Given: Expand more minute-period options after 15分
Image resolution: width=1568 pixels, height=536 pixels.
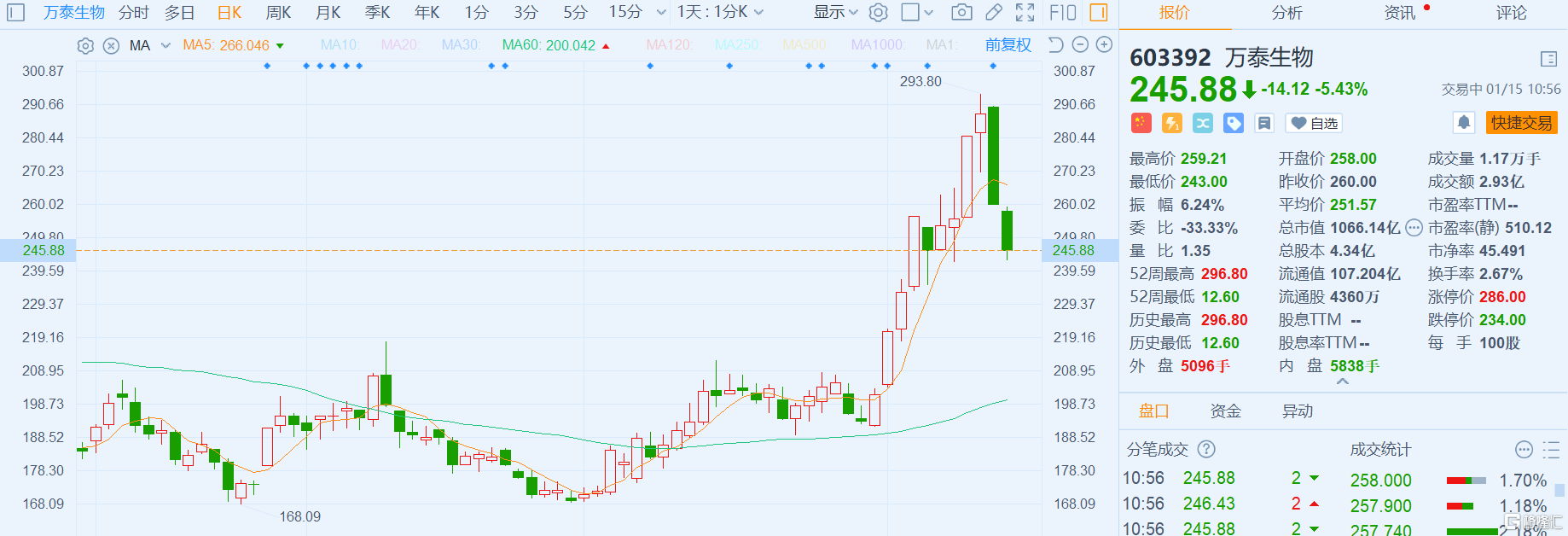Looking at the screenshot, I should pyautogui.click(x=661, y=13).
